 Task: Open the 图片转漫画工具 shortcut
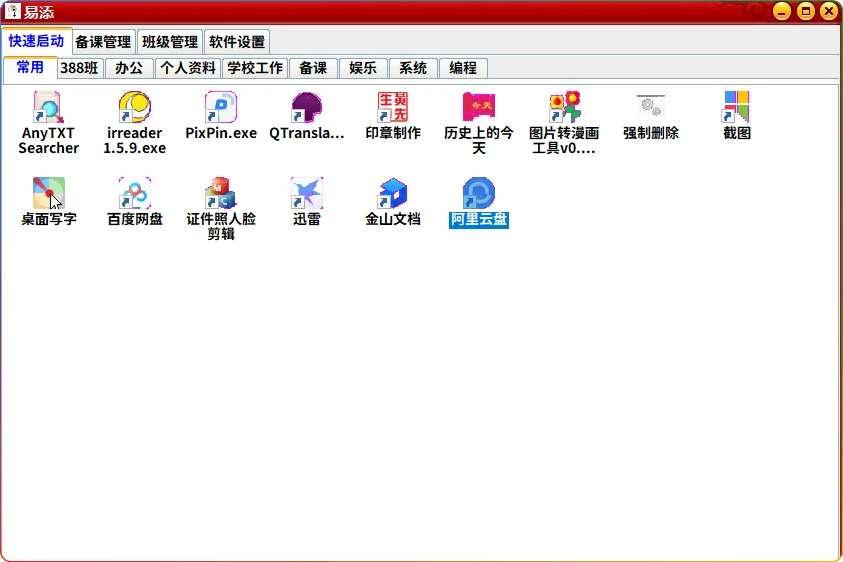point(565,106)
